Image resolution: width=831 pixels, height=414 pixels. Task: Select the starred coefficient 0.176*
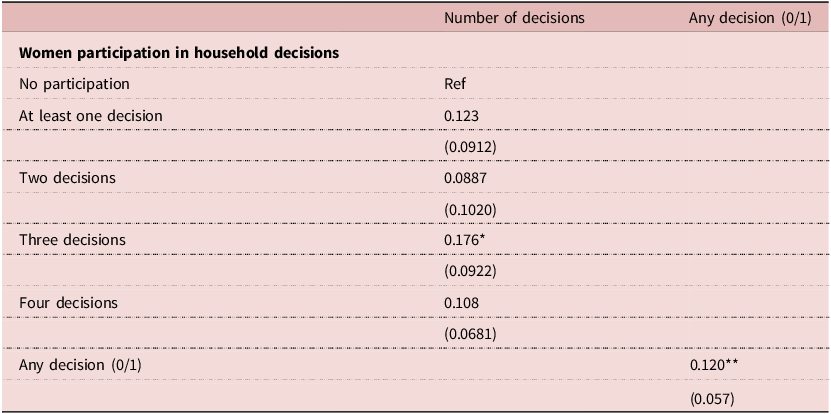[464, 240]
